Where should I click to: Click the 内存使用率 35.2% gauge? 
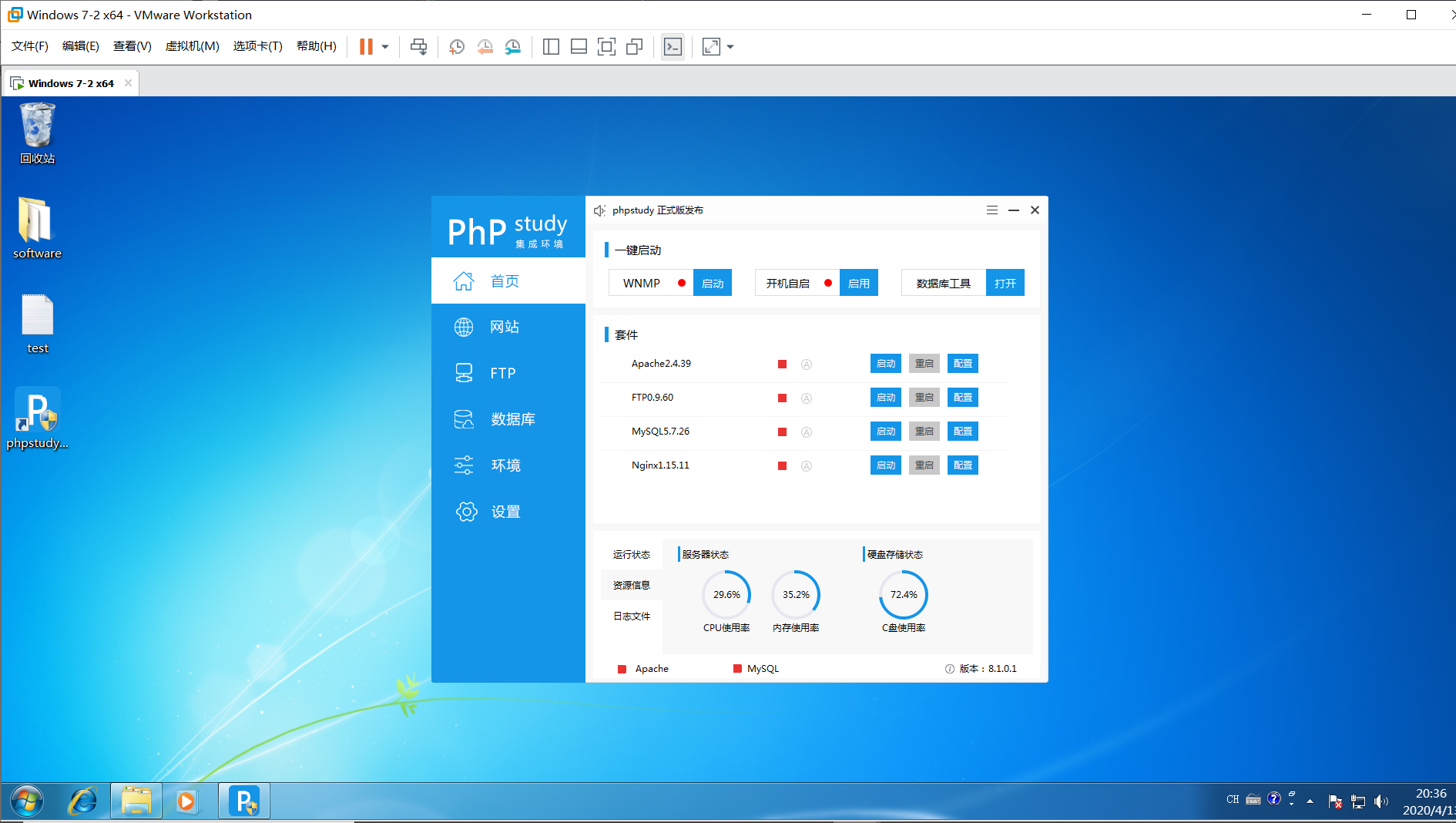coord(796,594)
